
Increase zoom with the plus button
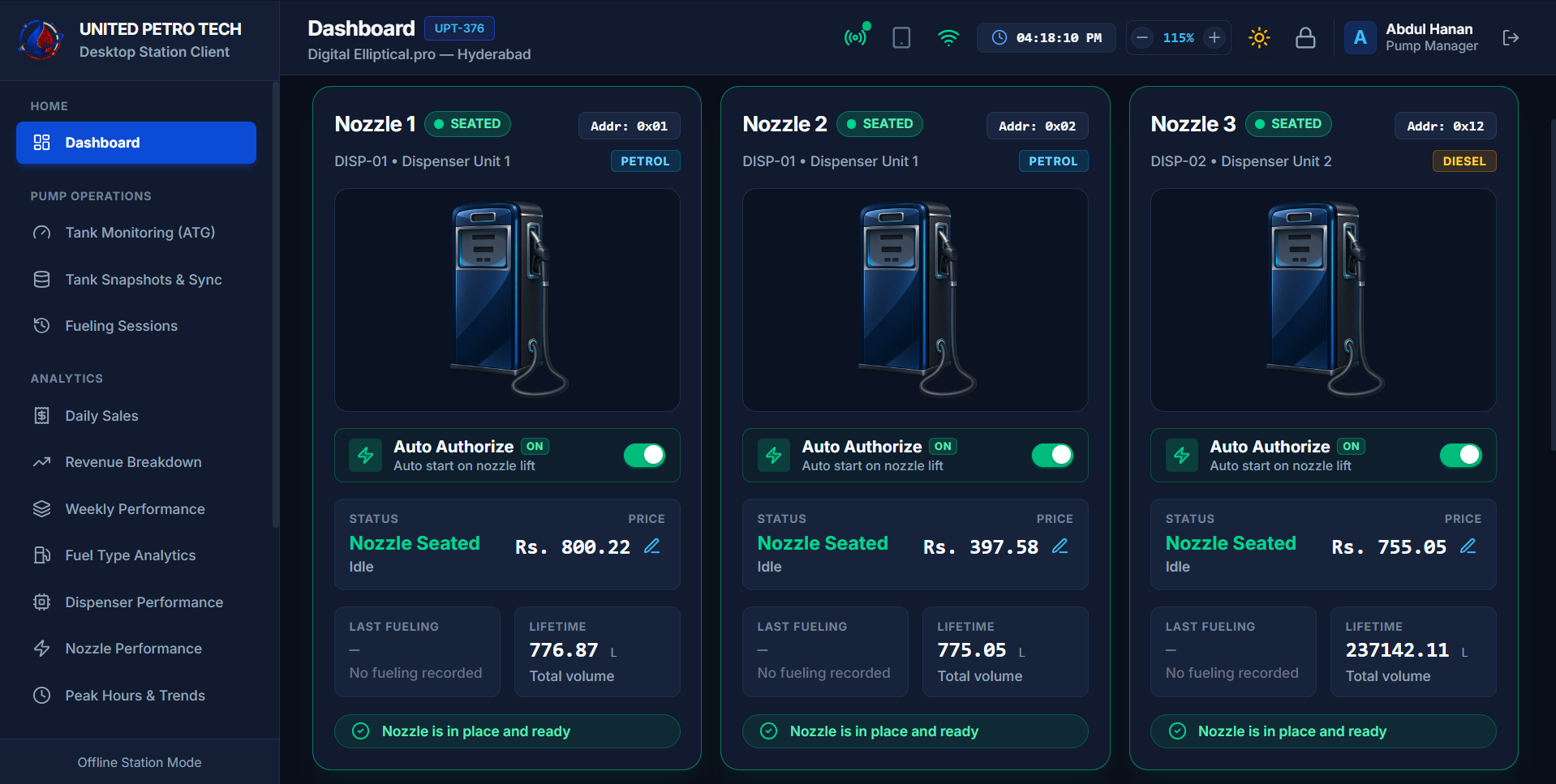coord(1214,37)
